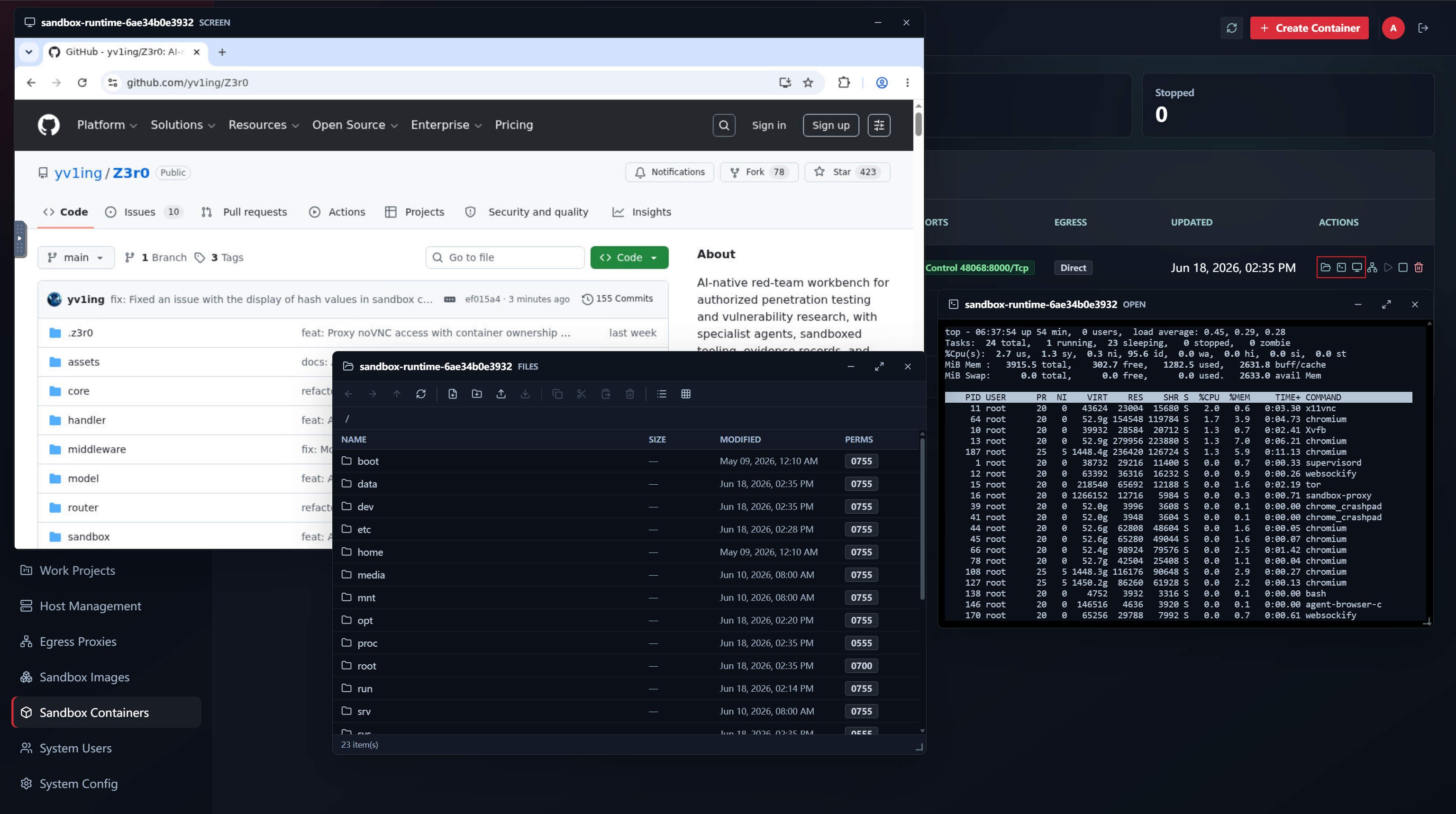Screen dimensions: 1456x814
Task: Click the Go to file search field
Action: point(505,258)
